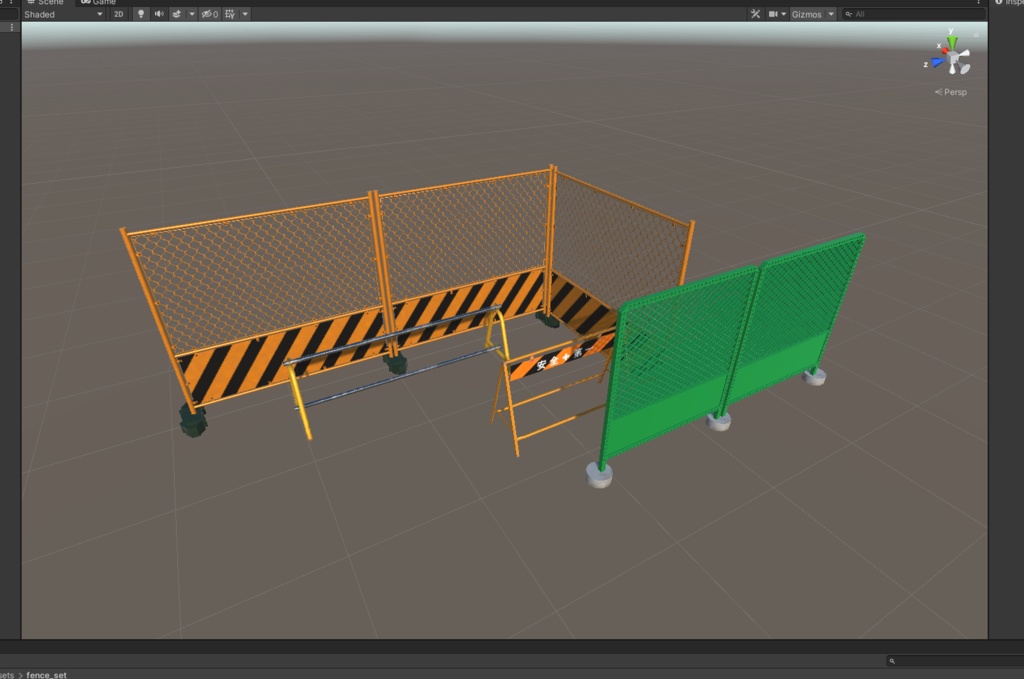This screenshot has width=1024, height=679.
Task: Toggle the Gizmos display button
Action: pos(806,13)
